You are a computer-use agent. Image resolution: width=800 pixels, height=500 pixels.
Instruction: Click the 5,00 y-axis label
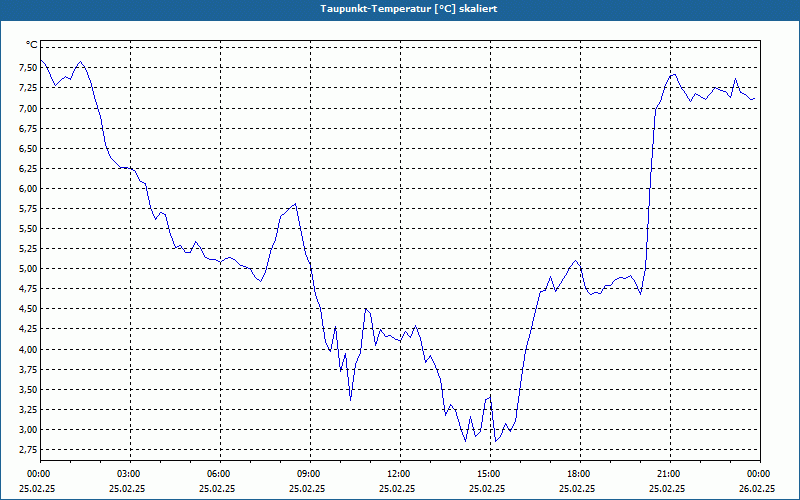coord(27,269)
